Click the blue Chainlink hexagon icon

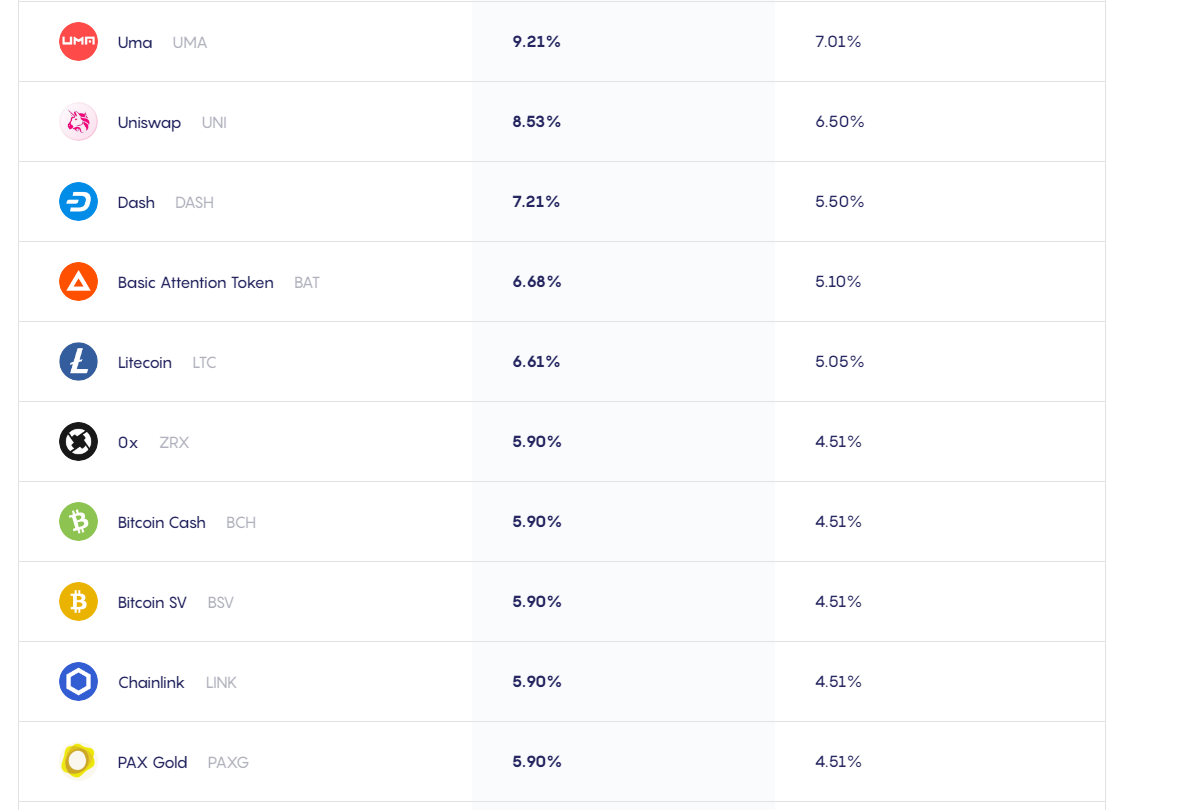[x=78, y=681]
